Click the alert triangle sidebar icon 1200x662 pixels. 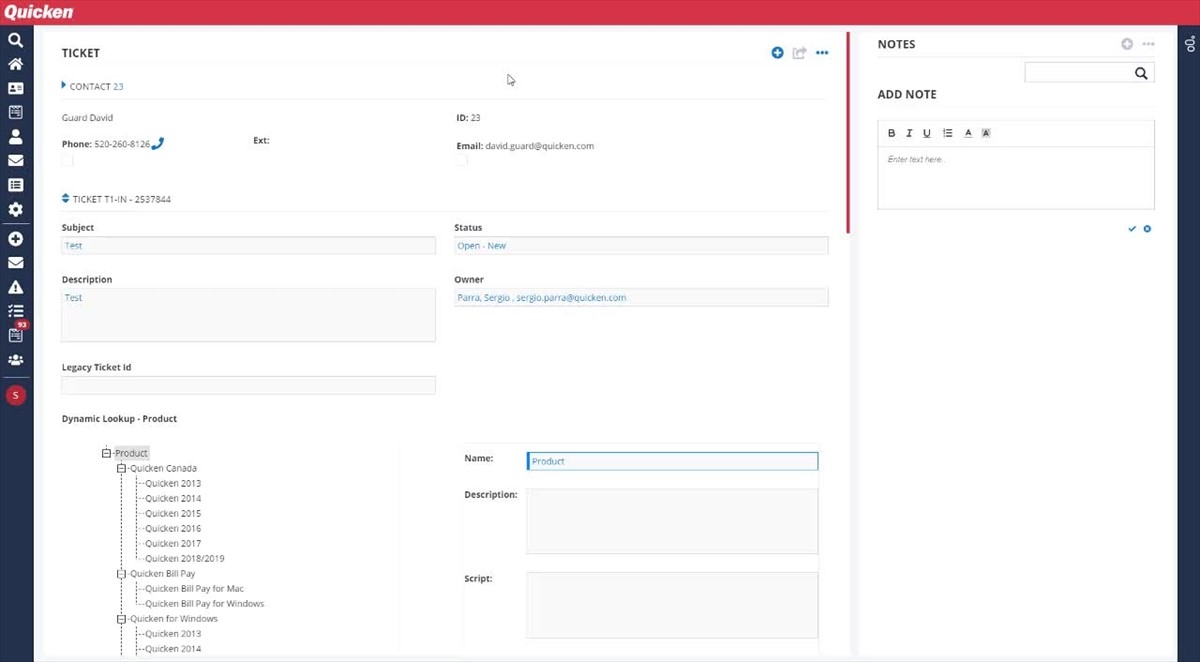click(x=15, y=288)
